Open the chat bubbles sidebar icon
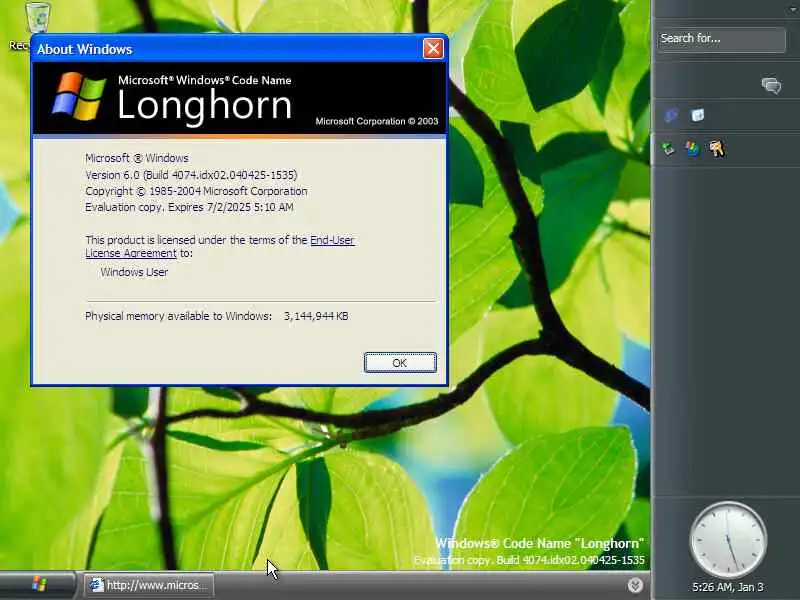 coord(771,85)
